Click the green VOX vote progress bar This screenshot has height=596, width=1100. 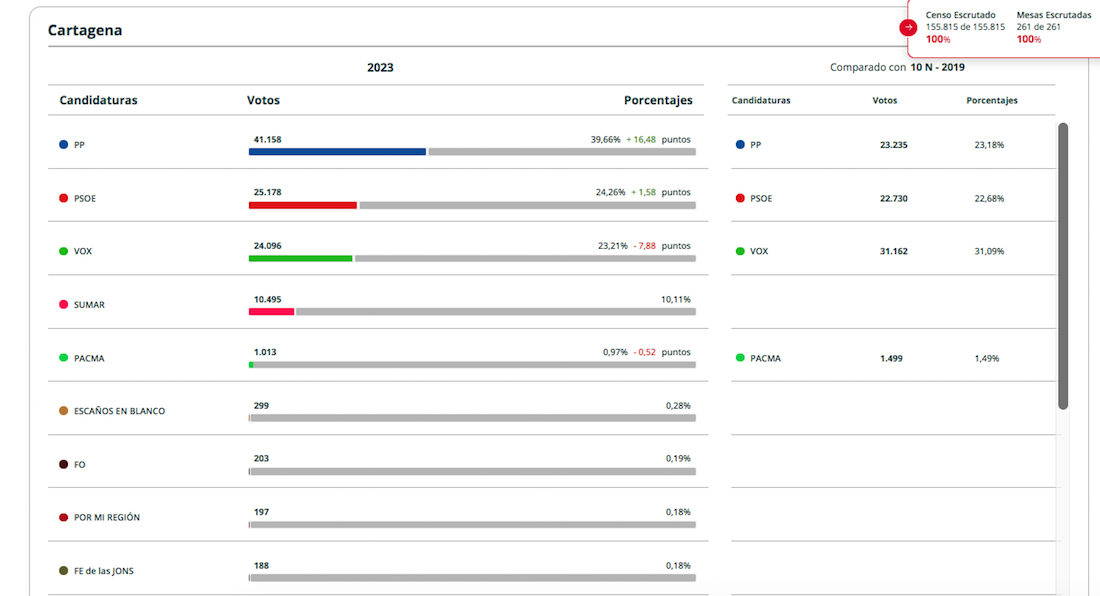click(x=300, y=258)
